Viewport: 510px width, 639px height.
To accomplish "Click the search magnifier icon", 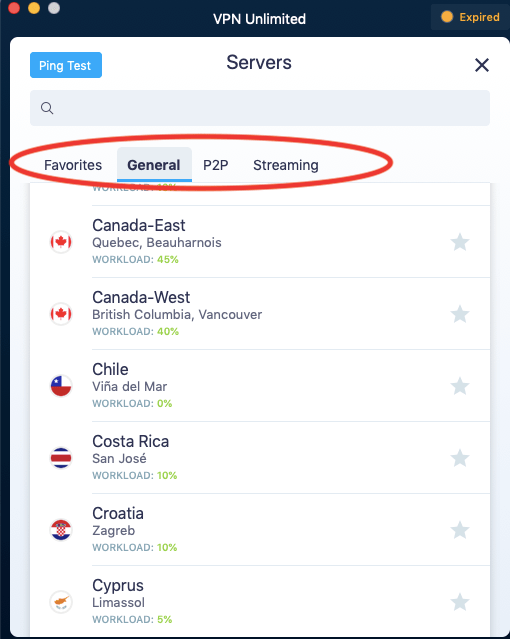I will (47, 108).
